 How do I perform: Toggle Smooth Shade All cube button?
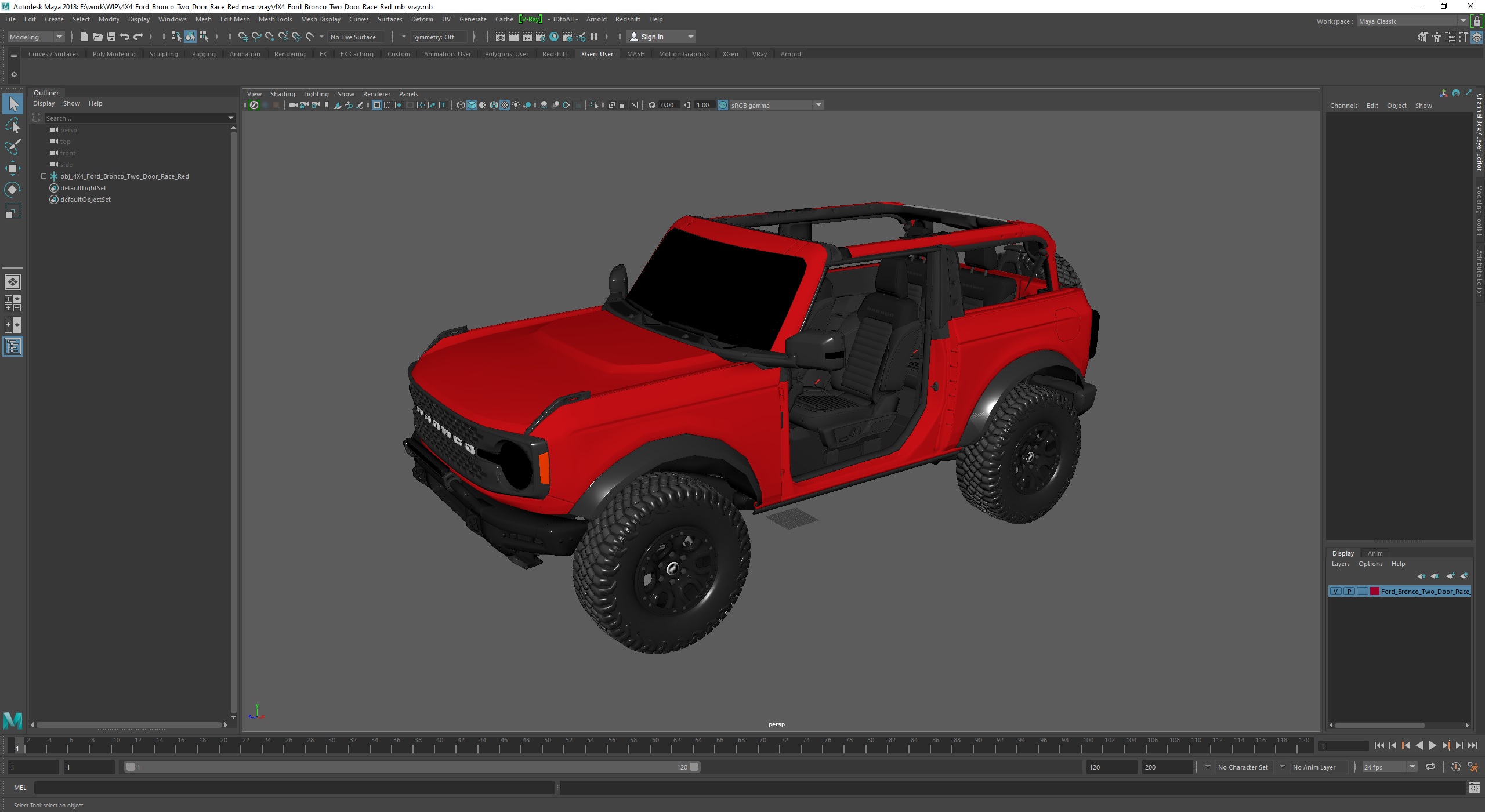tap(472, 105)
